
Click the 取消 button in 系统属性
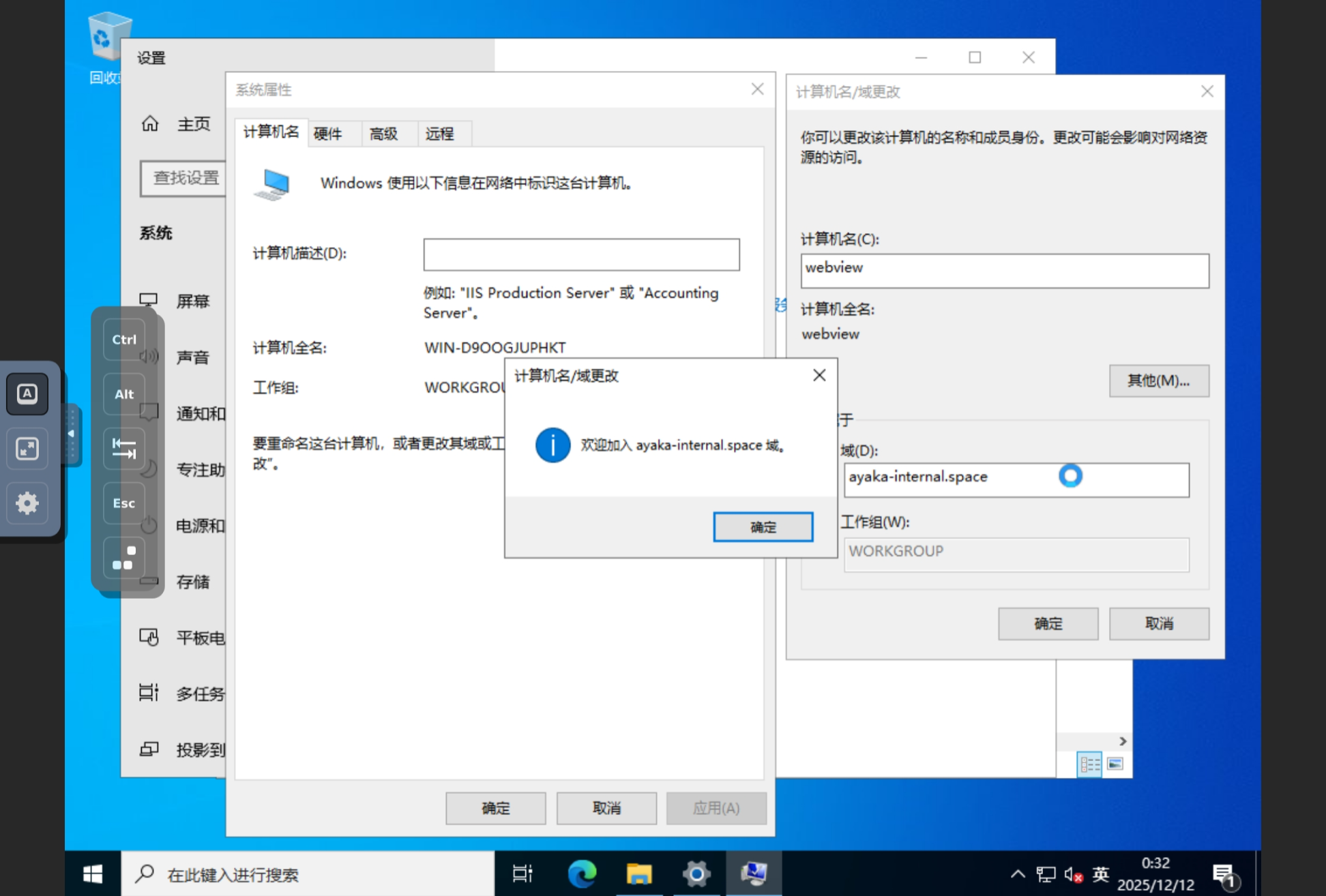pyautogui.click(x=606, y=808)
